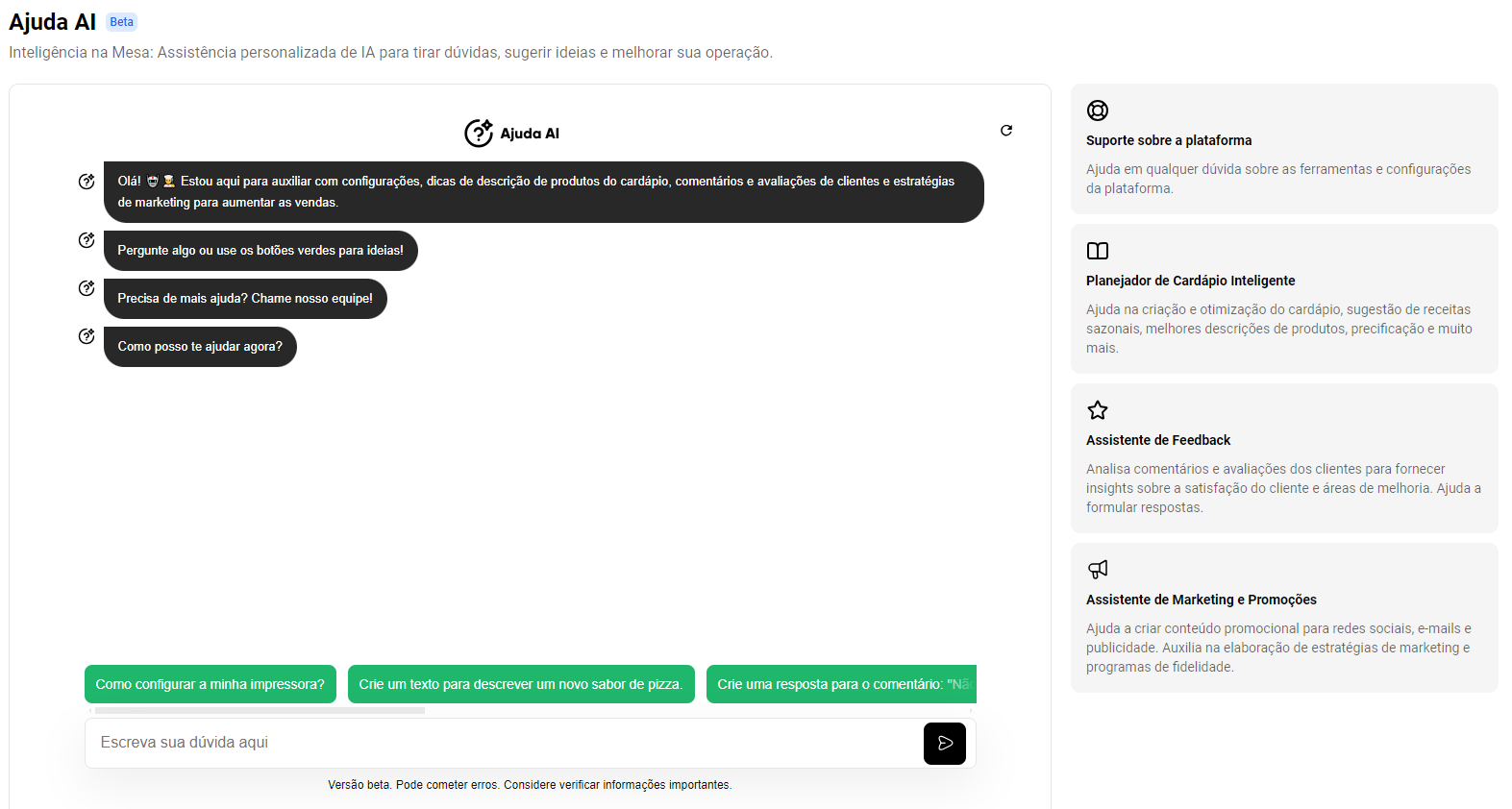Image resolution: width=1512 pixels, height=809 pixels.
Task: Click the 'Precisa de mais ajuda?' chat message
Action: pyautogui.click(x=245, y=299)
